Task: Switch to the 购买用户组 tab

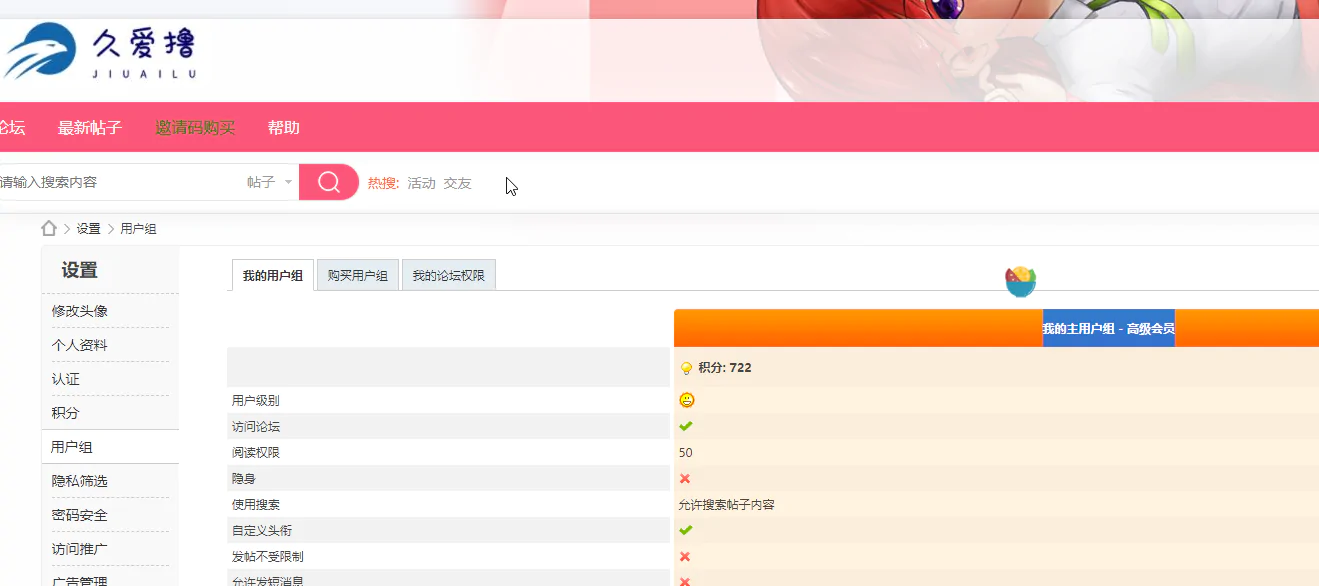Action: pos(358,275)
